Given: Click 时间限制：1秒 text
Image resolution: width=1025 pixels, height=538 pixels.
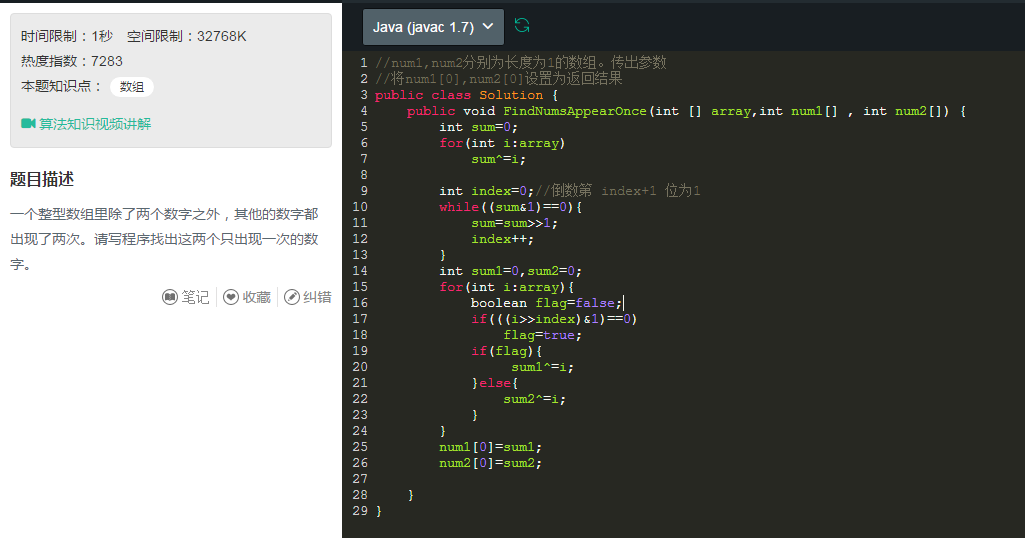Looking at the screenshot, I should click(67, 36).
